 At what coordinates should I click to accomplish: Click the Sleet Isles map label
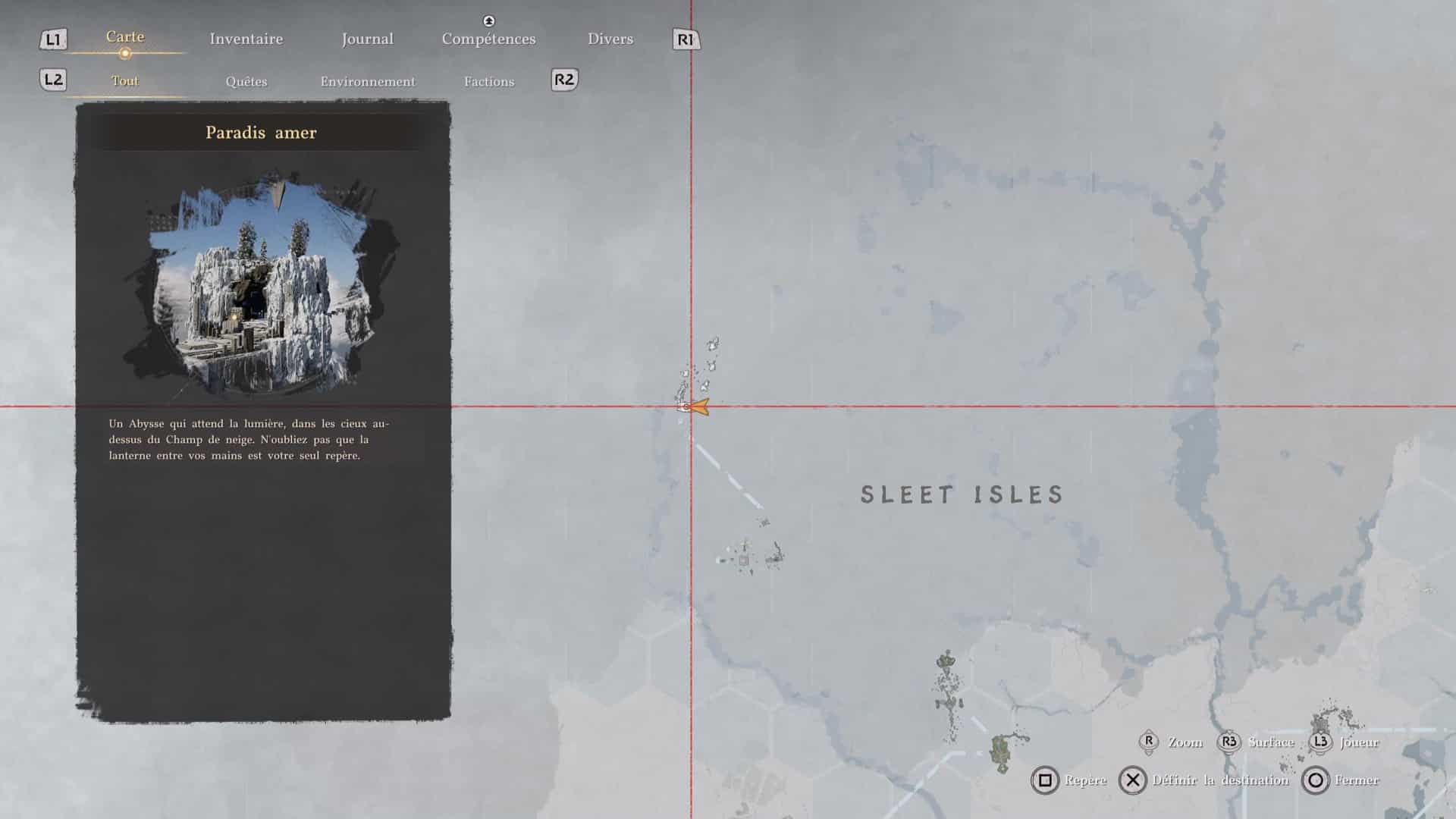(962, 494)
